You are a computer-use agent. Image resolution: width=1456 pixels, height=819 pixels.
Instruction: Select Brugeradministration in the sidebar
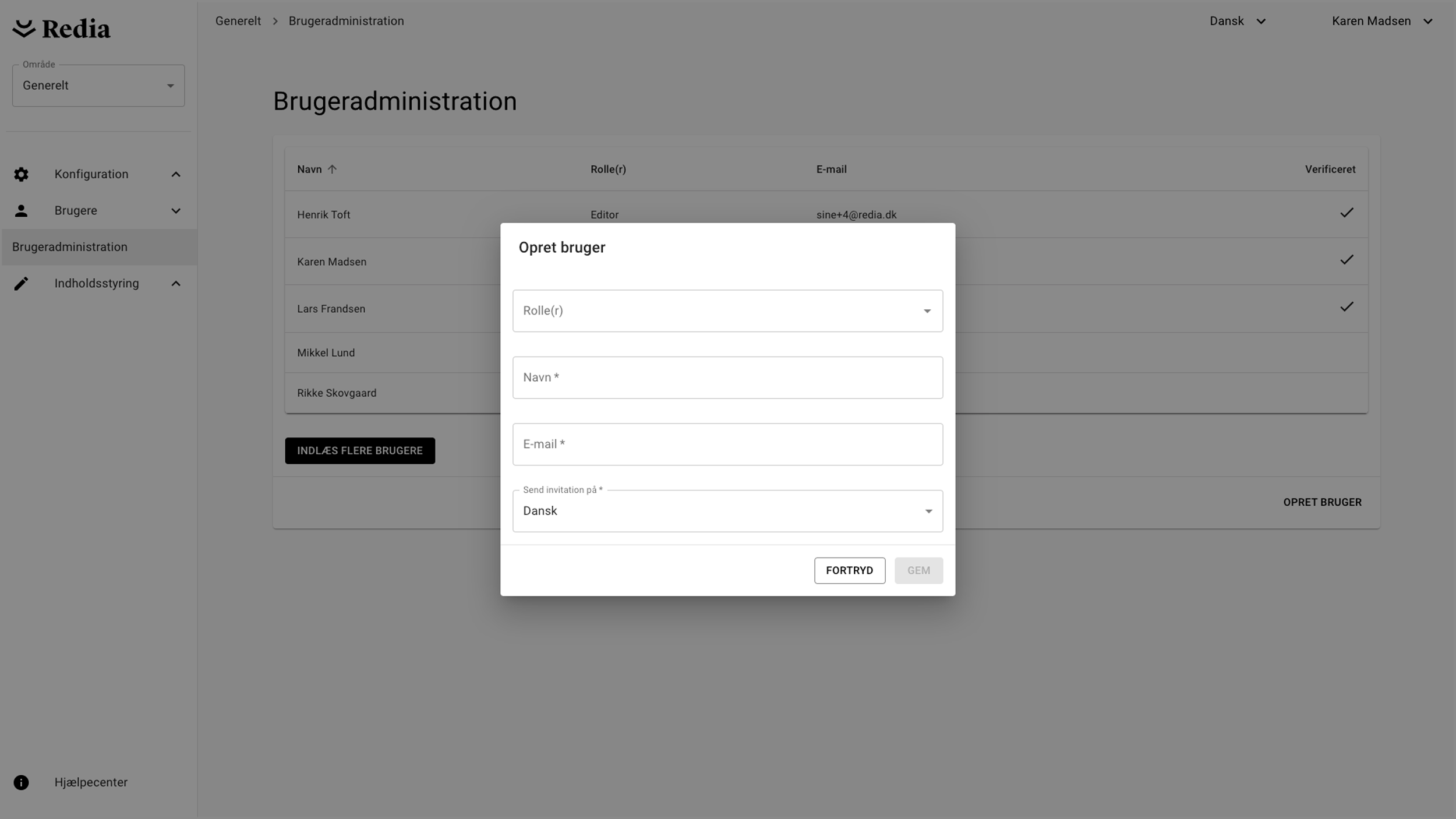(70, 247)
